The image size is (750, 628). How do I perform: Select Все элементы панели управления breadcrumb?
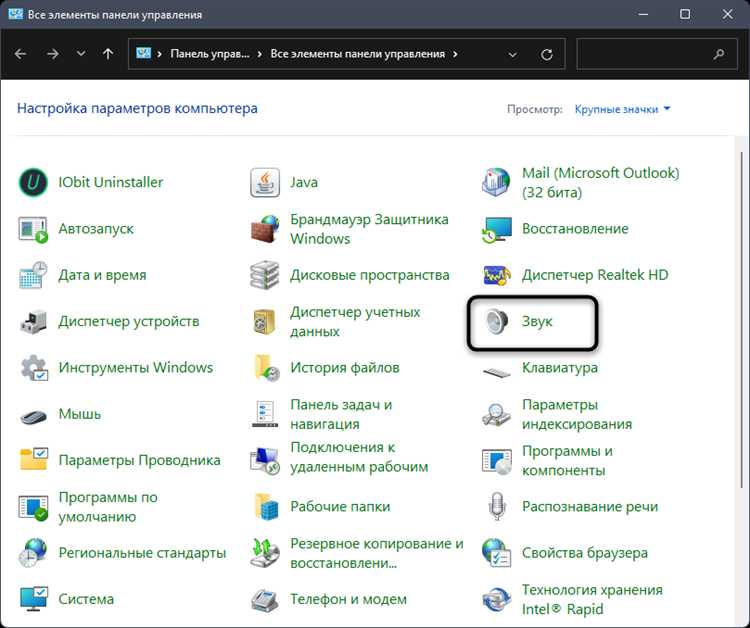(358, 54)
